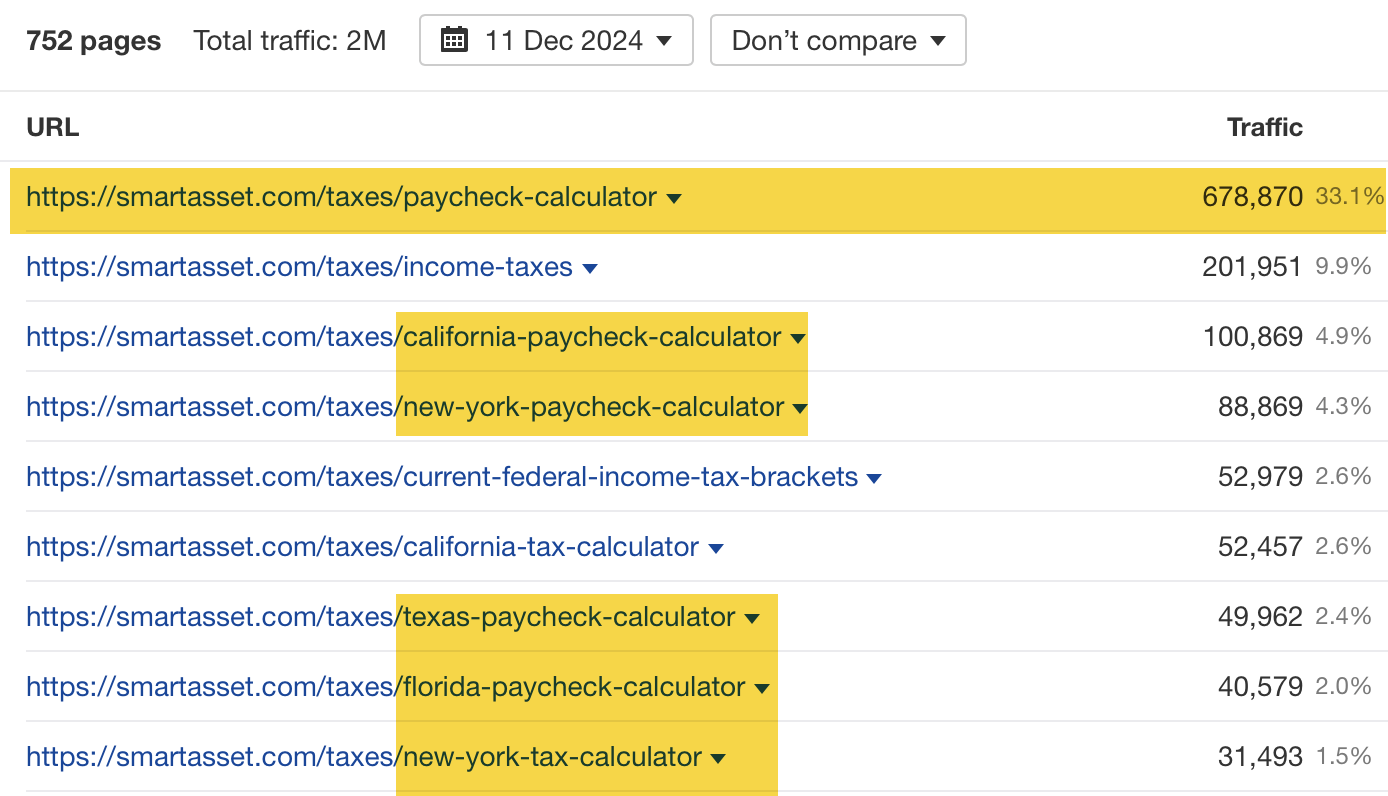The width and height of the screenshot is (1388, 796).
Task: Click the 2.4% traffic share
Action: coord(1343,617)
